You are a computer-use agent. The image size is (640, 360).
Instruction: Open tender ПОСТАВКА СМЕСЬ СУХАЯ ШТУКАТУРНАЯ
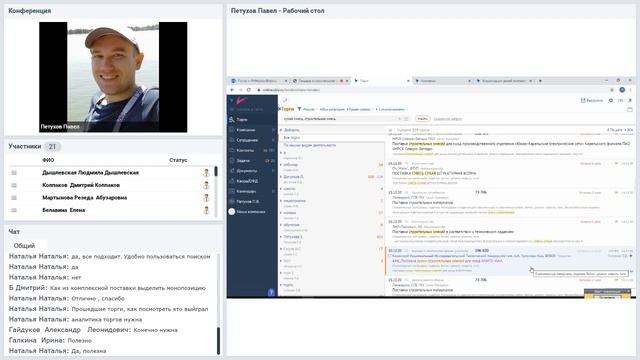pos(434,173)
